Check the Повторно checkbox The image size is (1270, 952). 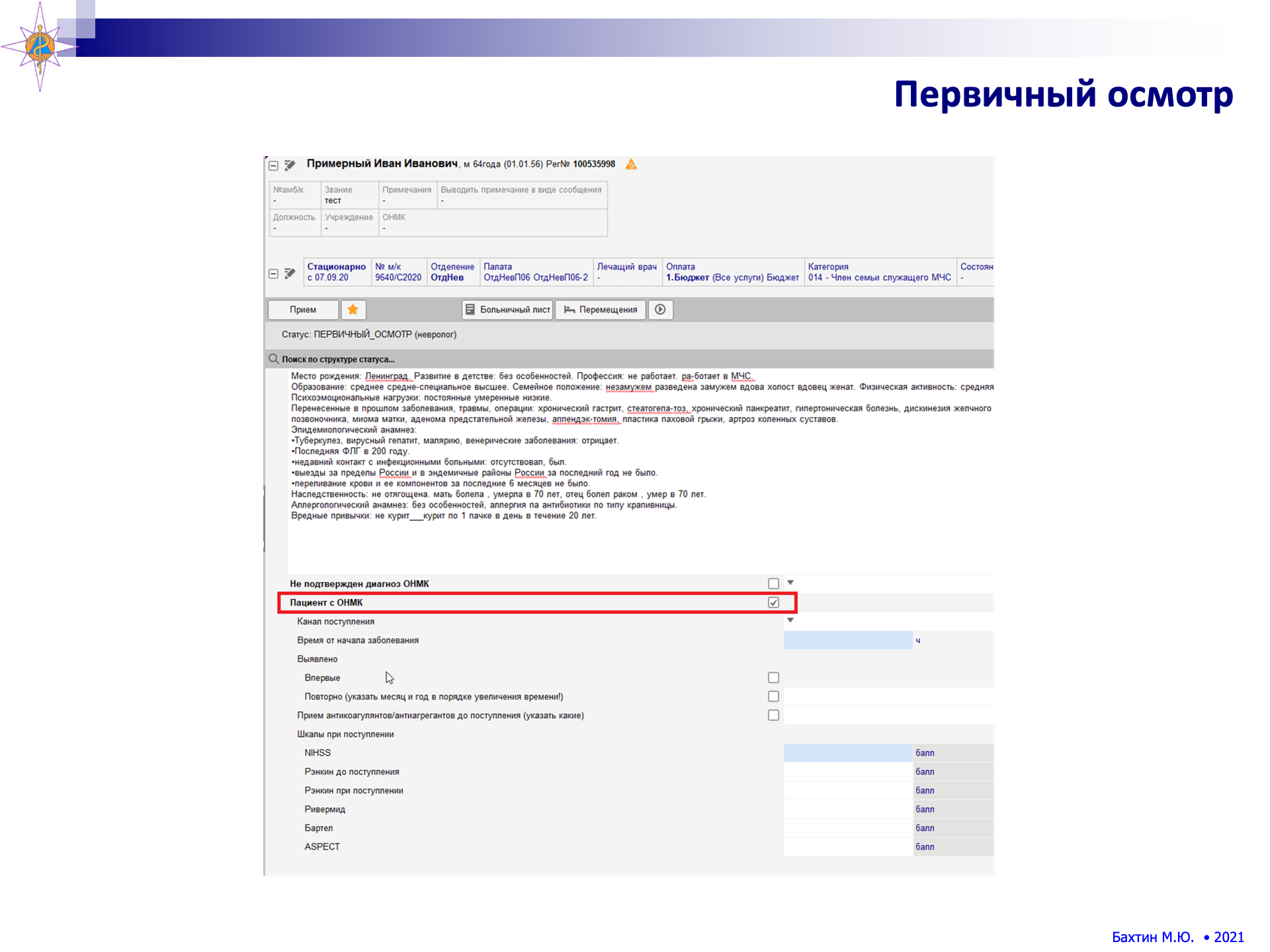point(773,696)
